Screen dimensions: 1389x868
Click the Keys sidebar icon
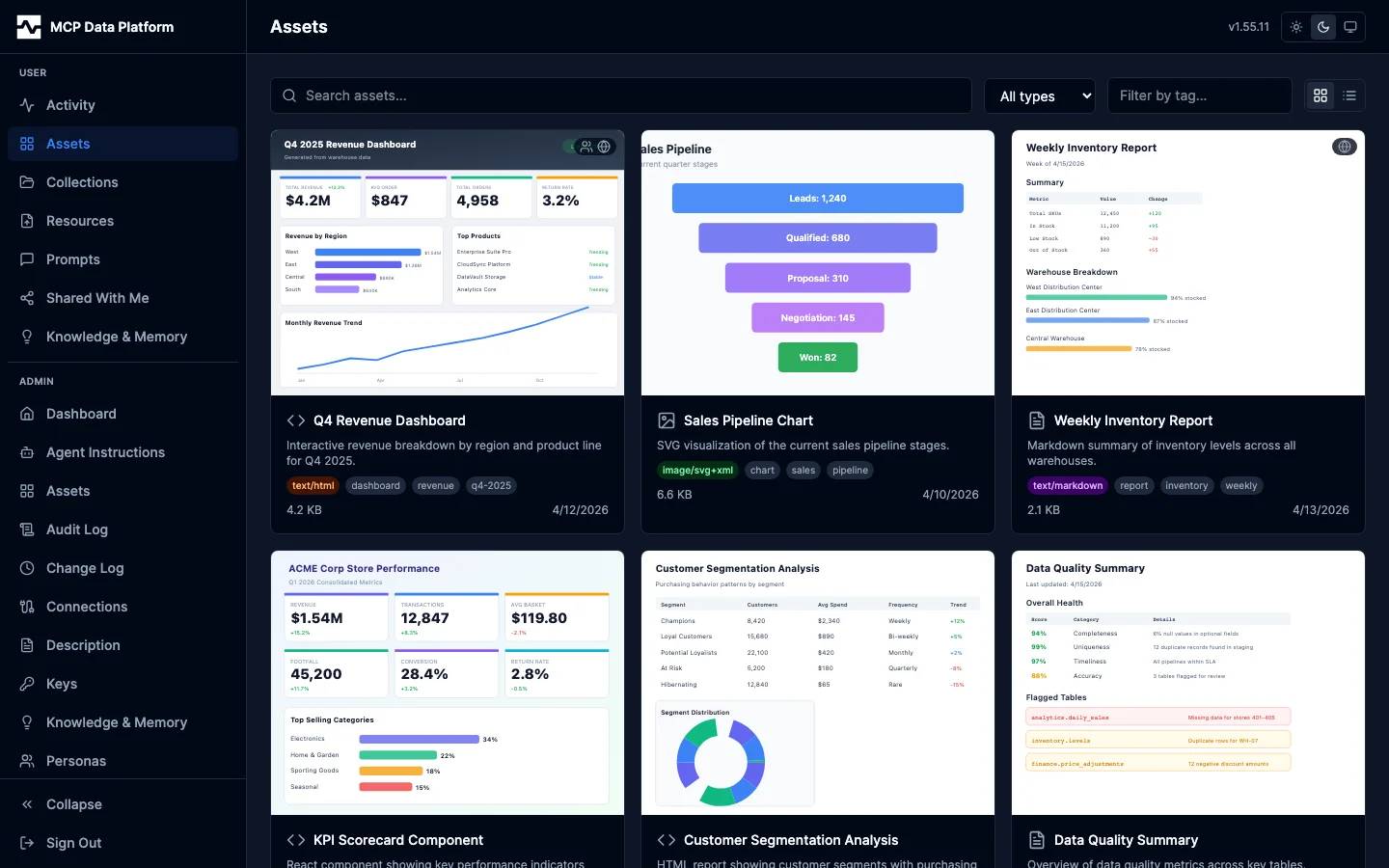pos(27,684)
